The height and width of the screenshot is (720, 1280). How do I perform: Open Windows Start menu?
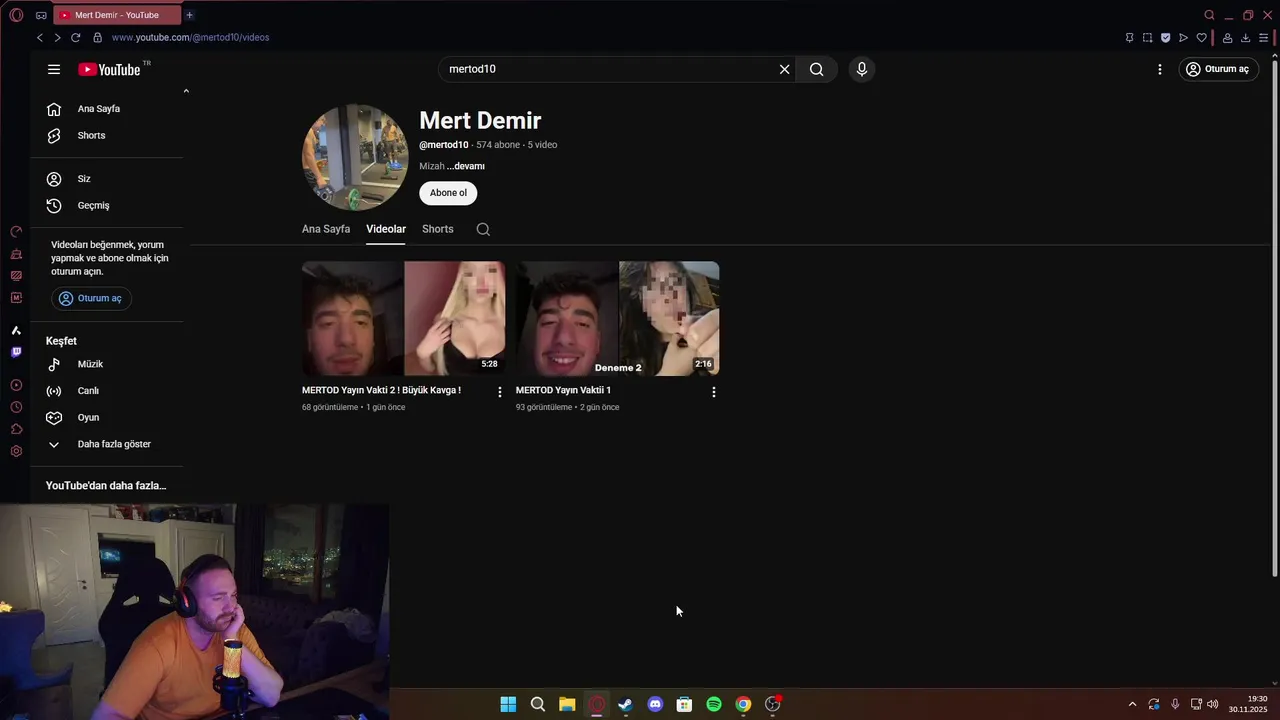point(508,704)
